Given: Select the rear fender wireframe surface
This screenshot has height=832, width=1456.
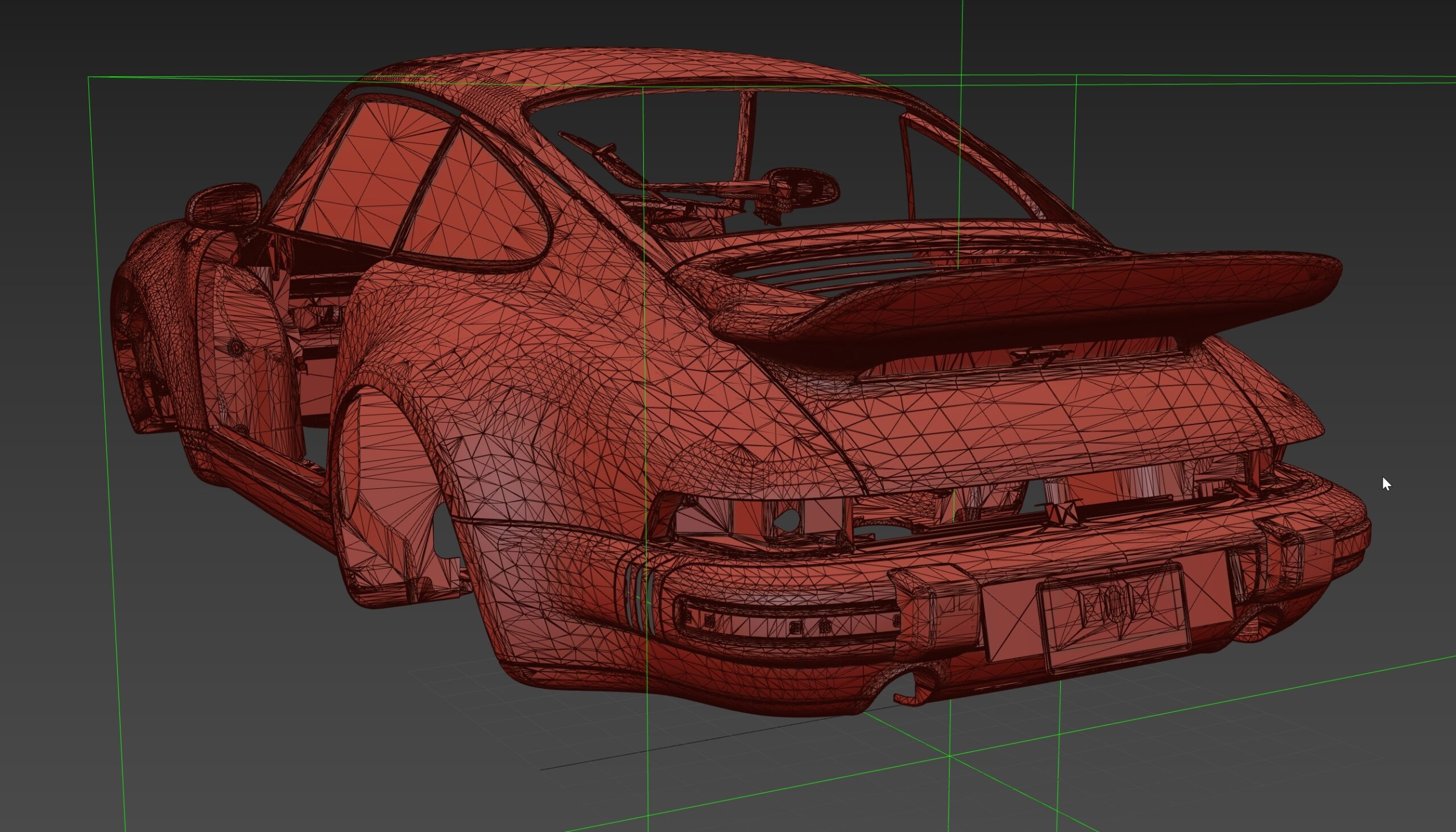Looking at the screenshot, I should click(543, 389).
